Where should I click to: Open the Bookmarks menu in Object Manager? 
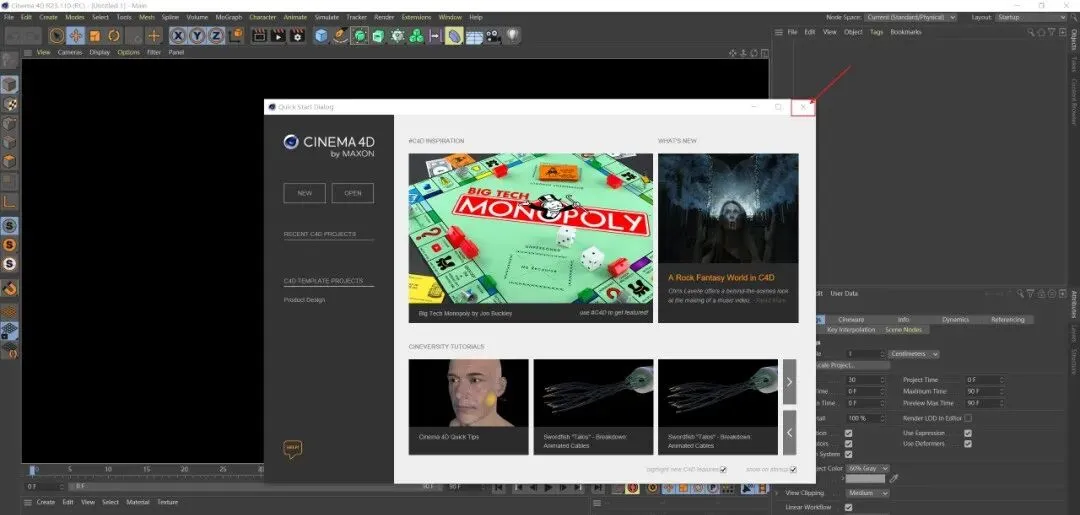(906, 32)
